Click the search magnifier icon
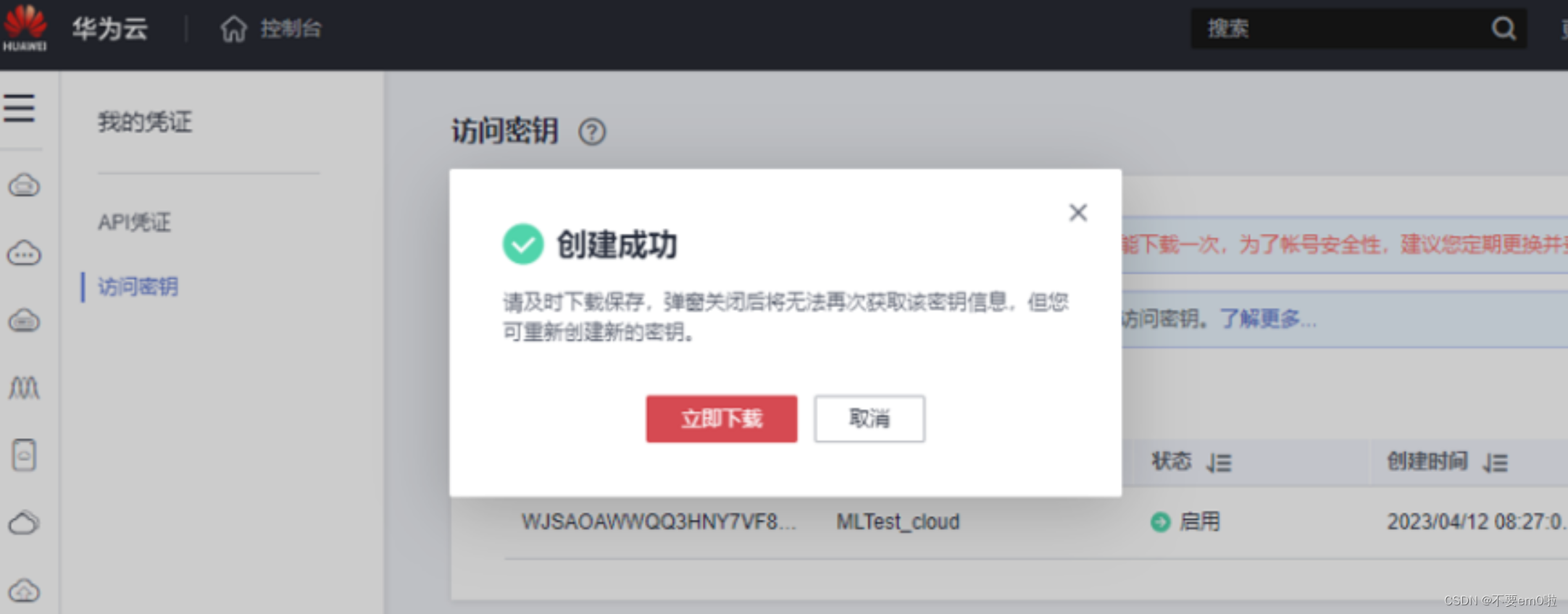The height and width of the screenshot is (614, 1568). pyautogui.click(x=1504, y=28)
